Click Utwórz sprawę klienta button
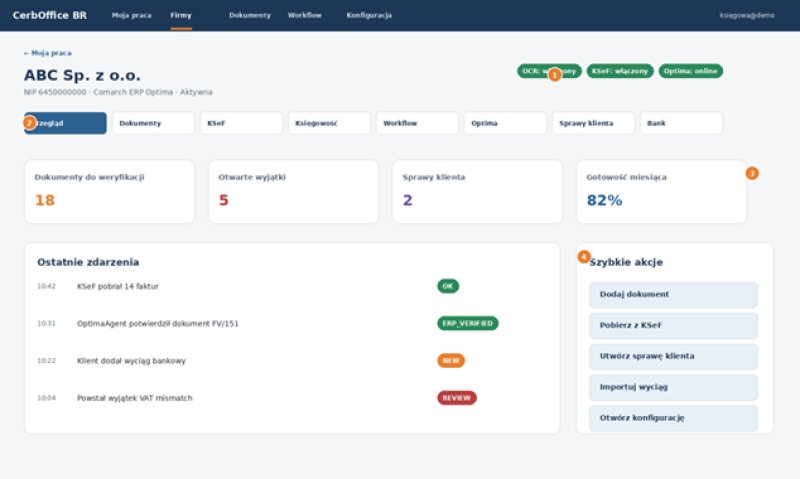Image resolution: width=800 pixels, height=479 pixels. click(673, 356)
